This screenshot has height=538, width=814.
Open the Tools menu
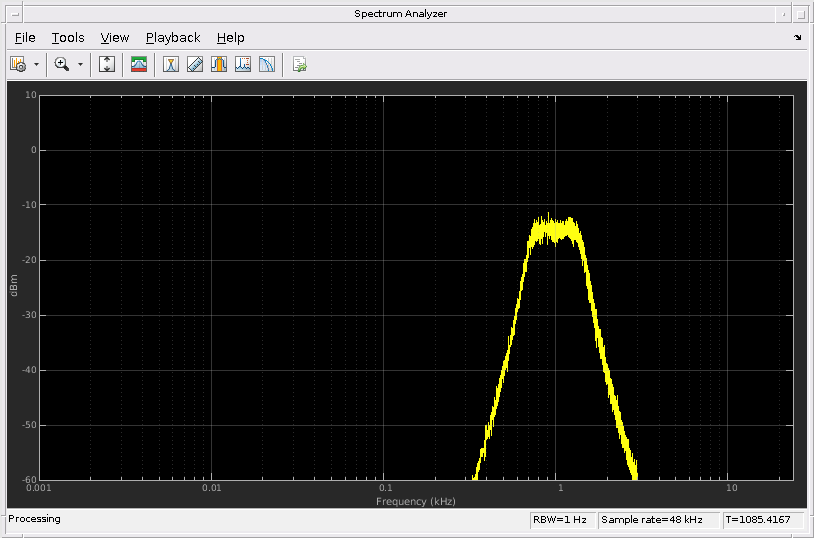click(x=68, y=38)
